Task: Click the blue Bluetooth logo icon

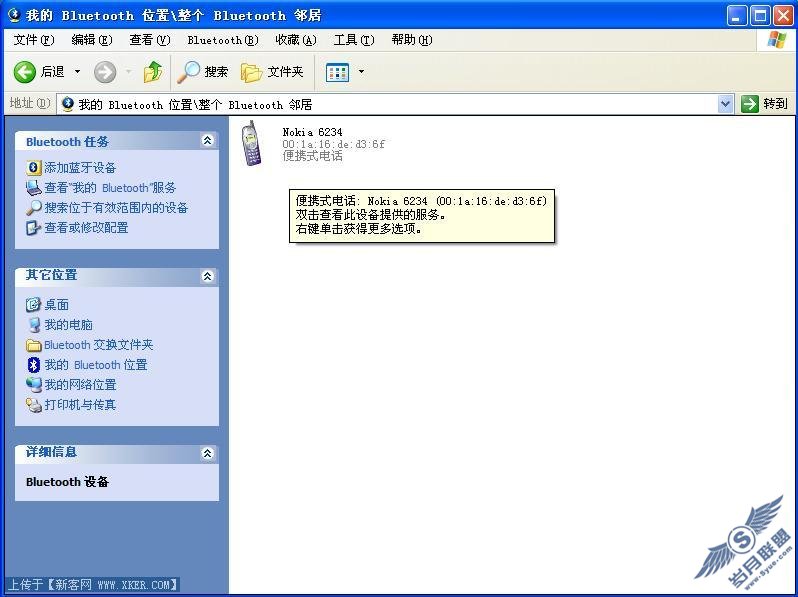Action: coord(34,365)
